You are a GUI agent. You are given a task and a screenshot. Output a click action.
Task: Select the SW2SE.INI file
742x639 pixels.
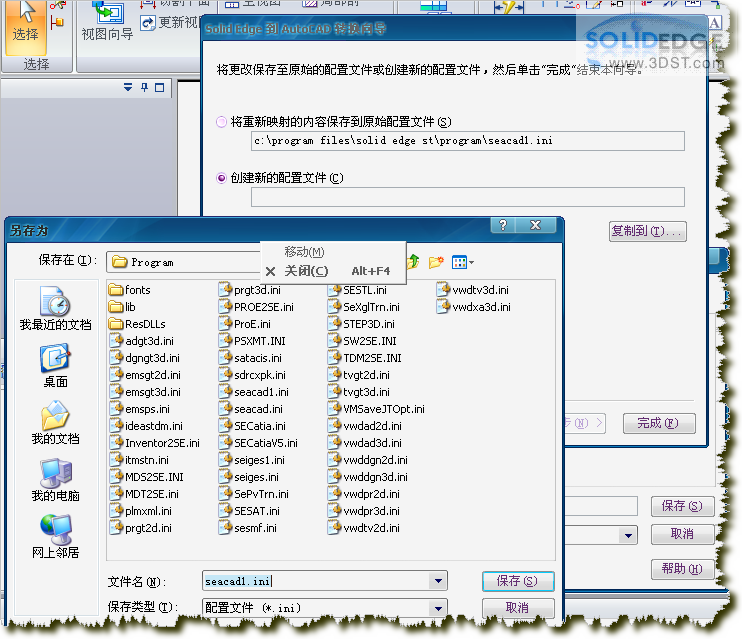(x=362, y=341)
